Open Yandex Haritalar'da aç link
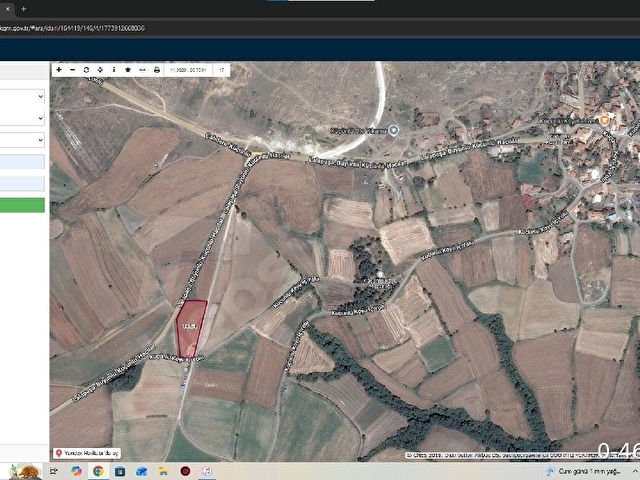640x480 pixels. pos(87,453)
